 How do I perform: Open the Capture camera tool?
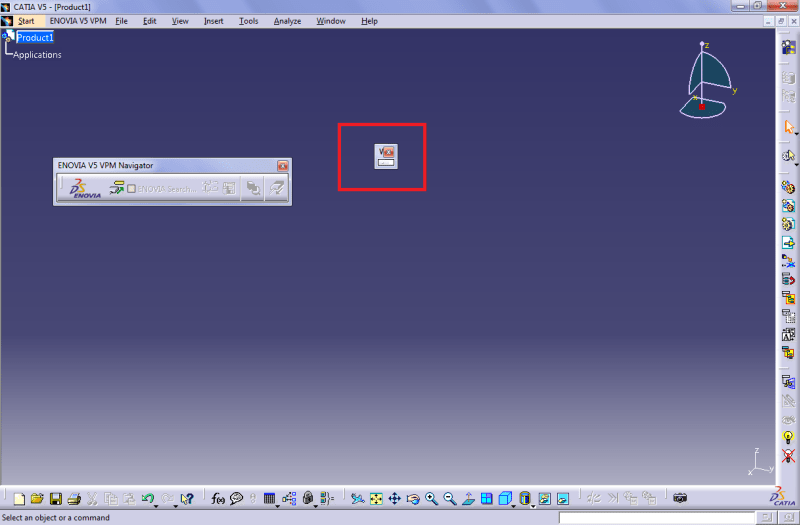click(x=680, y=498)
